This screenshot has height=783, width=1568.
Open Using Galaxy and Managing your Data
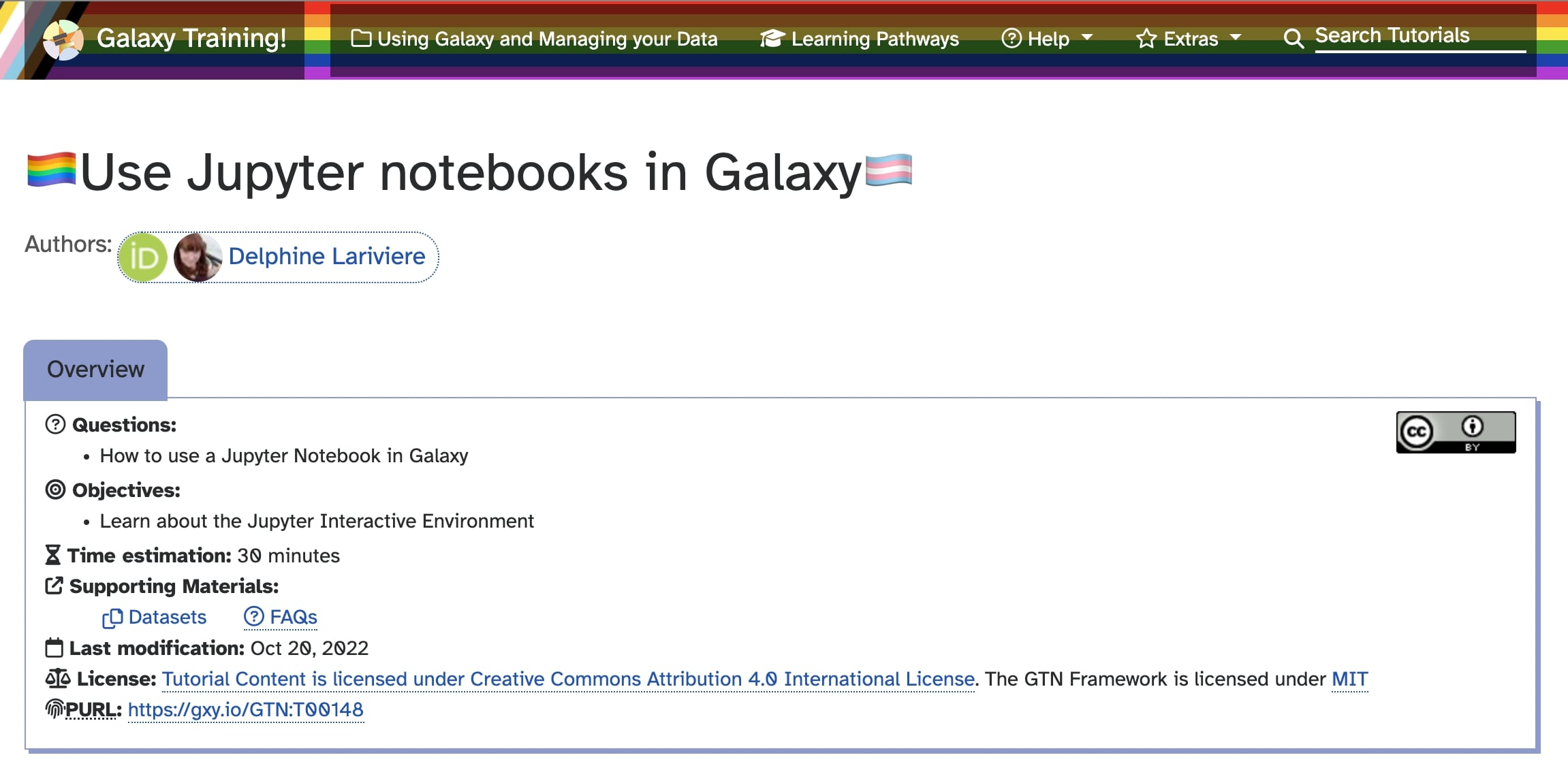547,39
